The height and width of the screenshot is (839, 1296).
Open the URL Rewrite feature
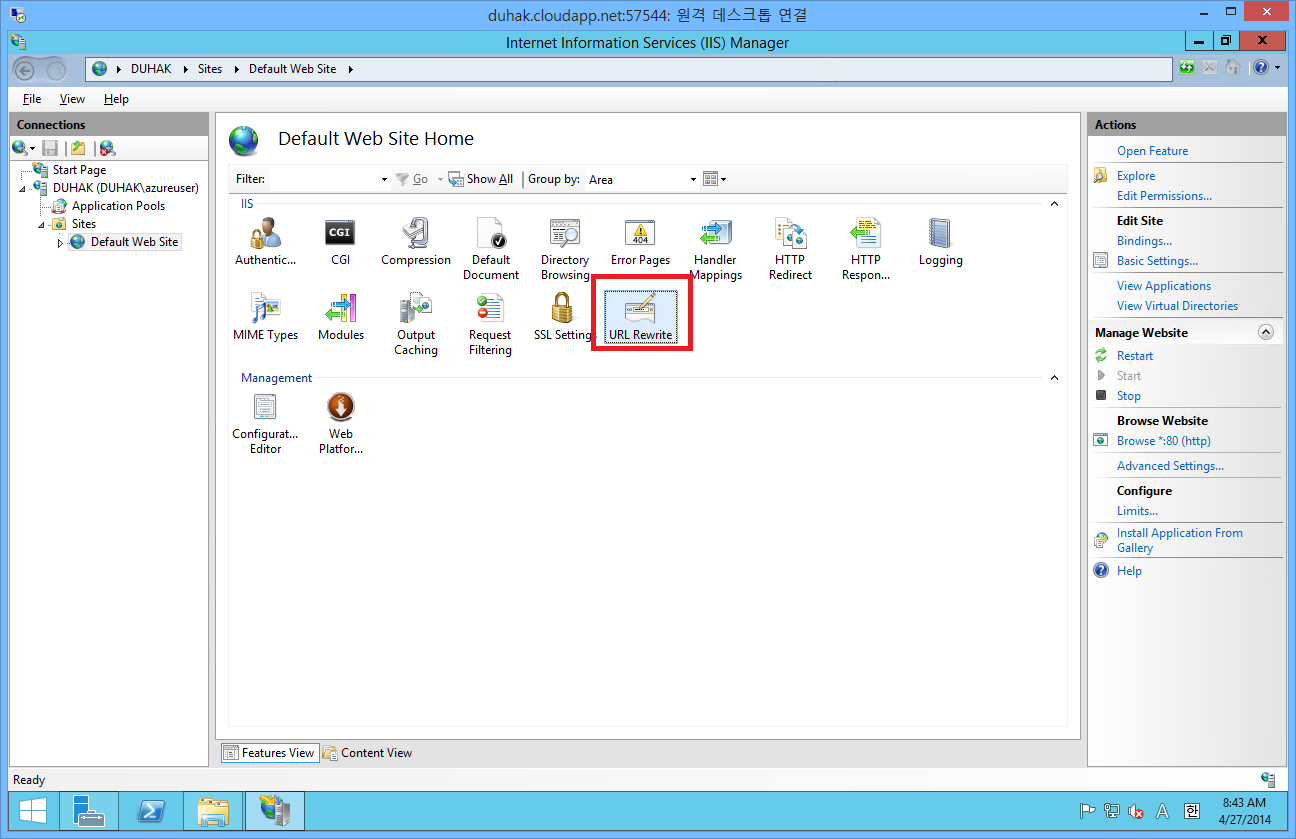tap(640, 317)
